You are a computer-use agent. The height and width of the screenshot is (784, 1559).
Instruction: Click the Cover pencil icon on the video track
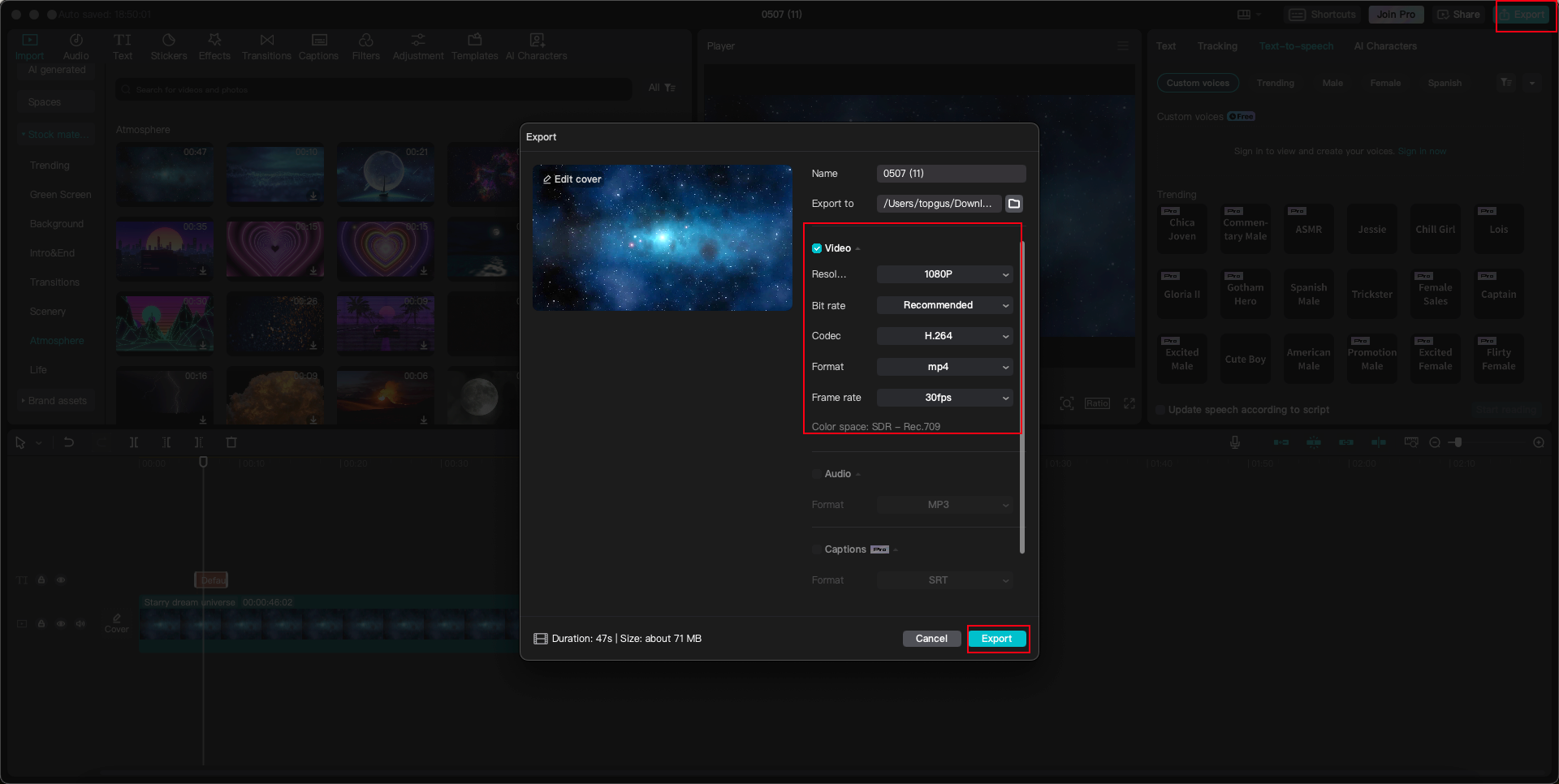pos(117,618)
